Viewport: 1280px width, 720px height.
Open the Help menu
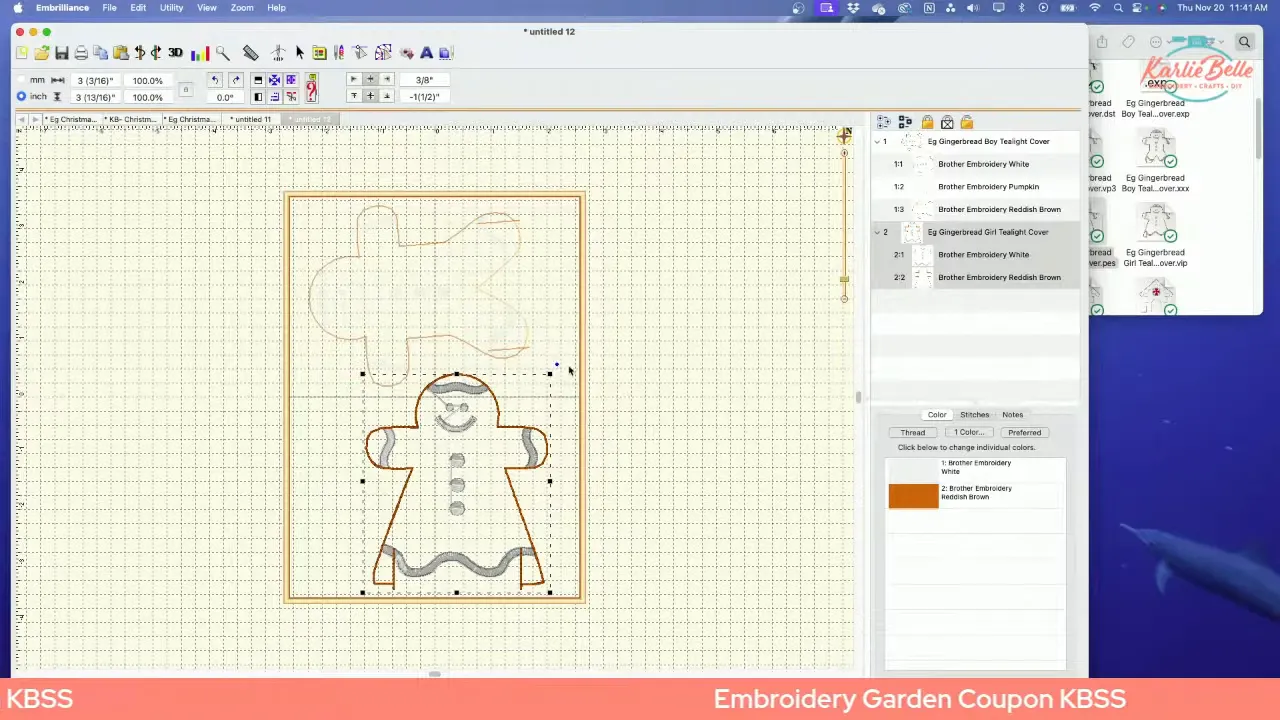click(x=276, y=7)
